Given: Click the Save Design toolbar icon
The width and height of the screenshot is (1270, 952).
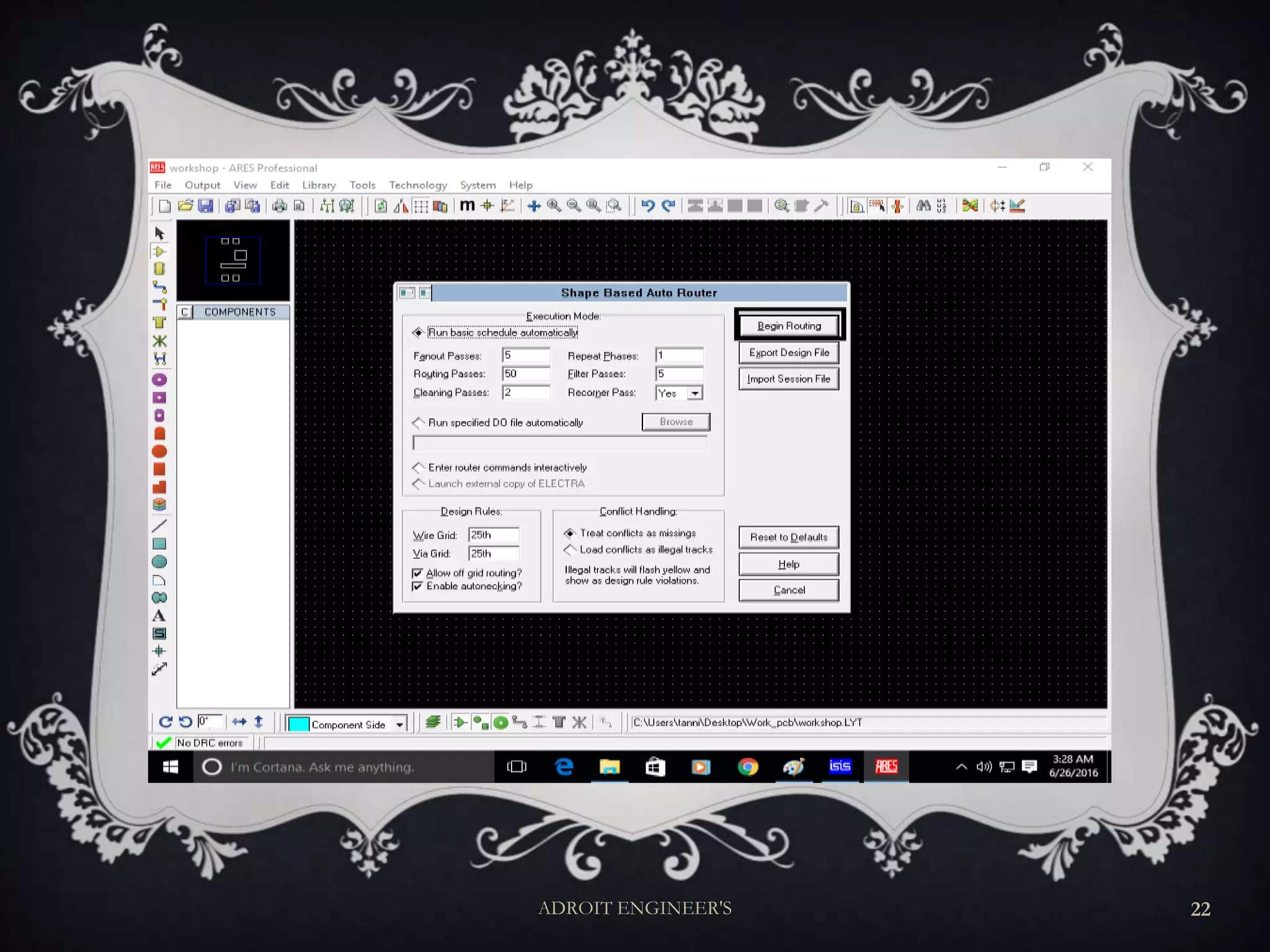Looking at the screenshot, I should pos(205,206).
